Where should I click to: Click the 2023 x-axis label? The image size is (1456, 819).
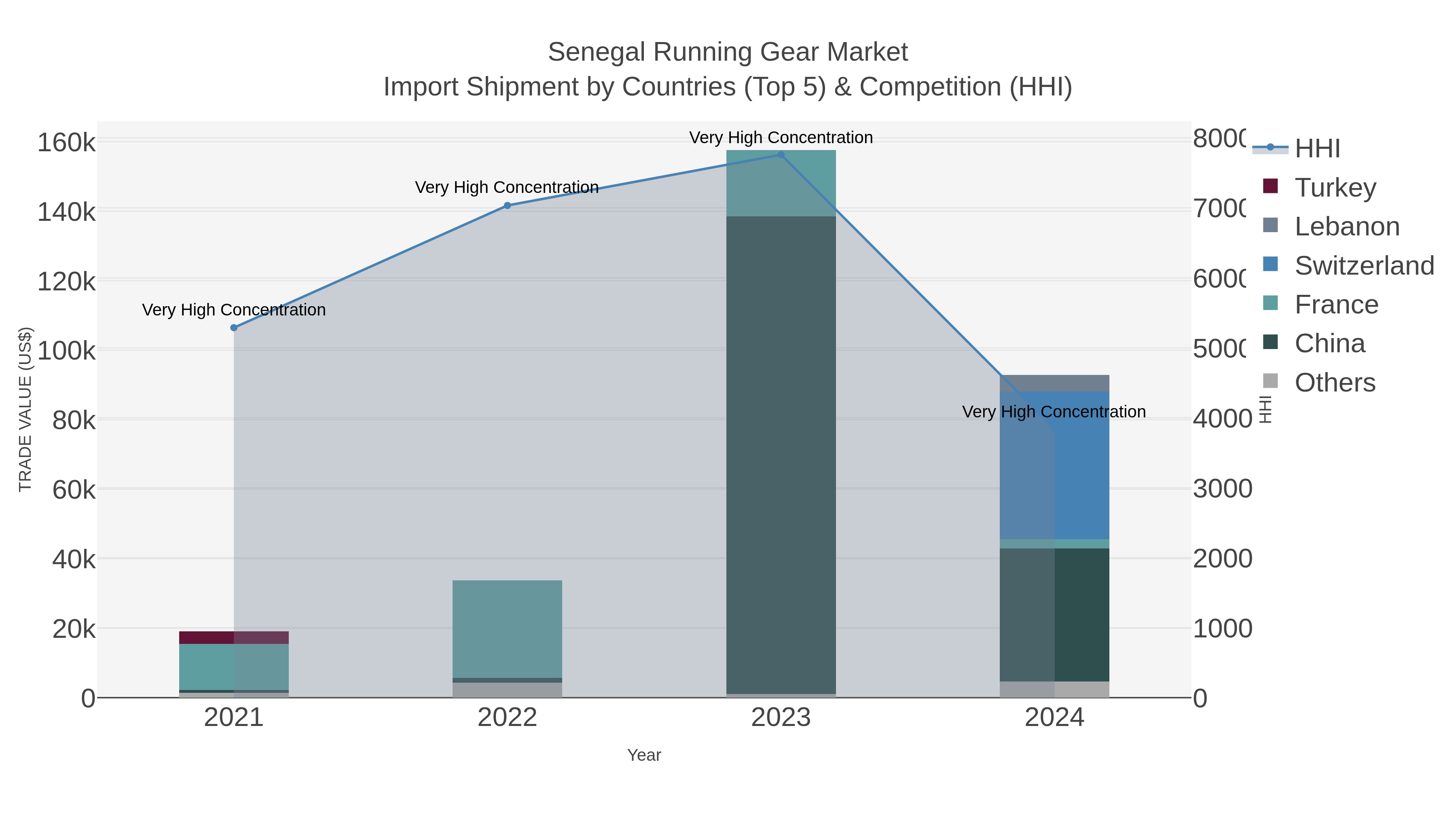pyautogui.click(x=781, y=718)
